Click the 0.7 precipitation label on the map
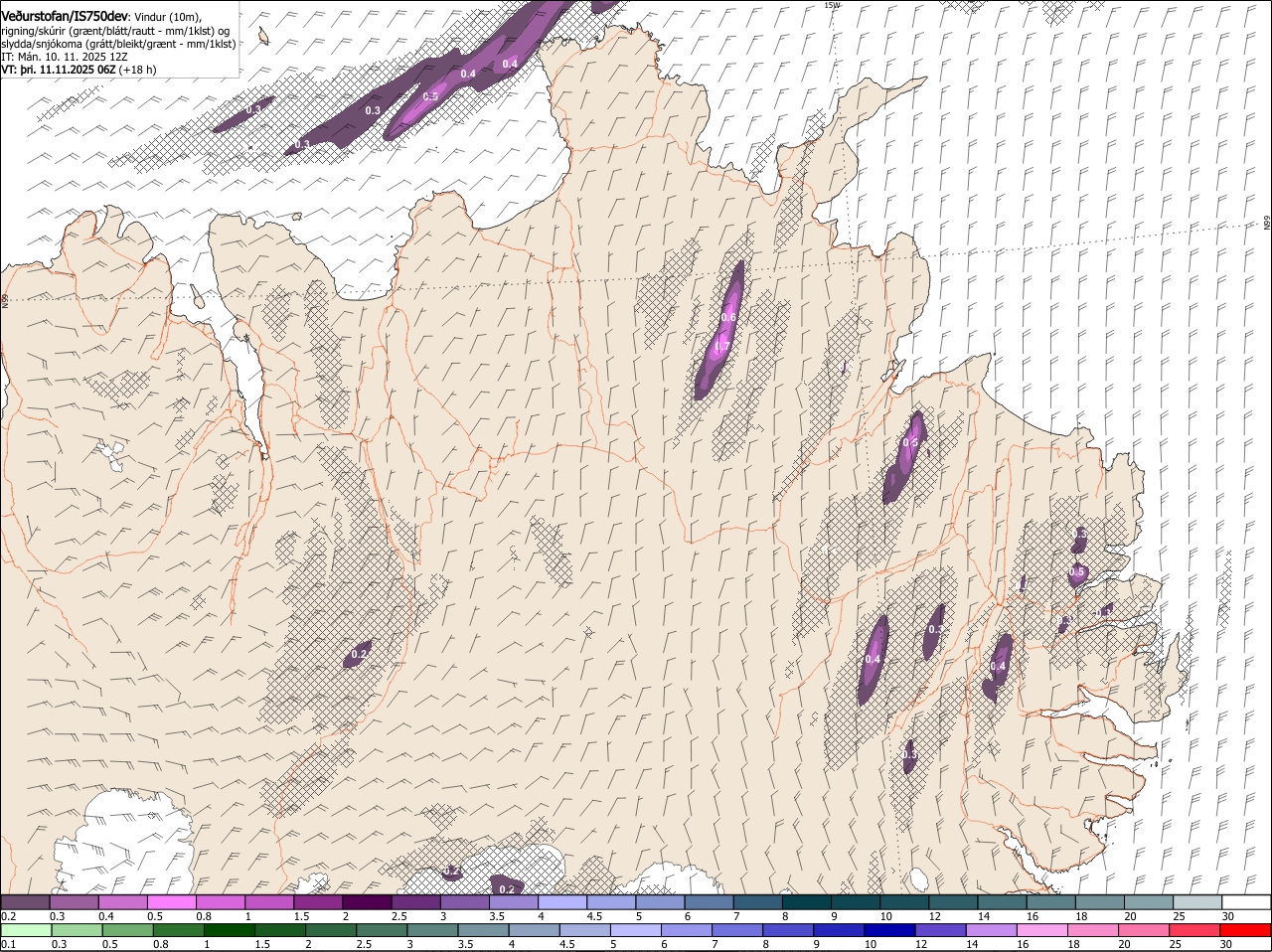Screen dimensions: 1272x952 click(722, 346)
